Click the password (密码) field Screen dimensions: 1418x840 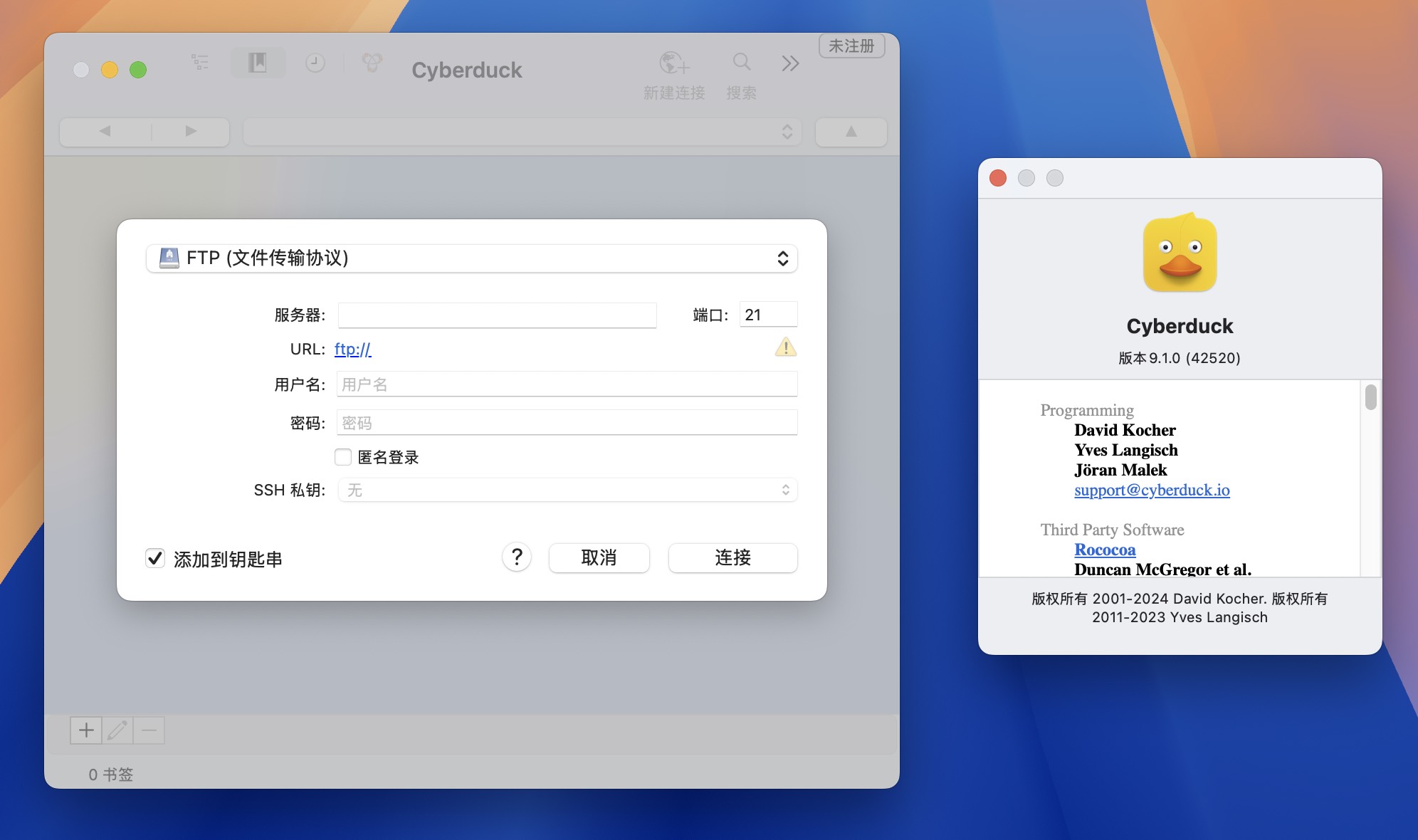[x=567, y=423]
